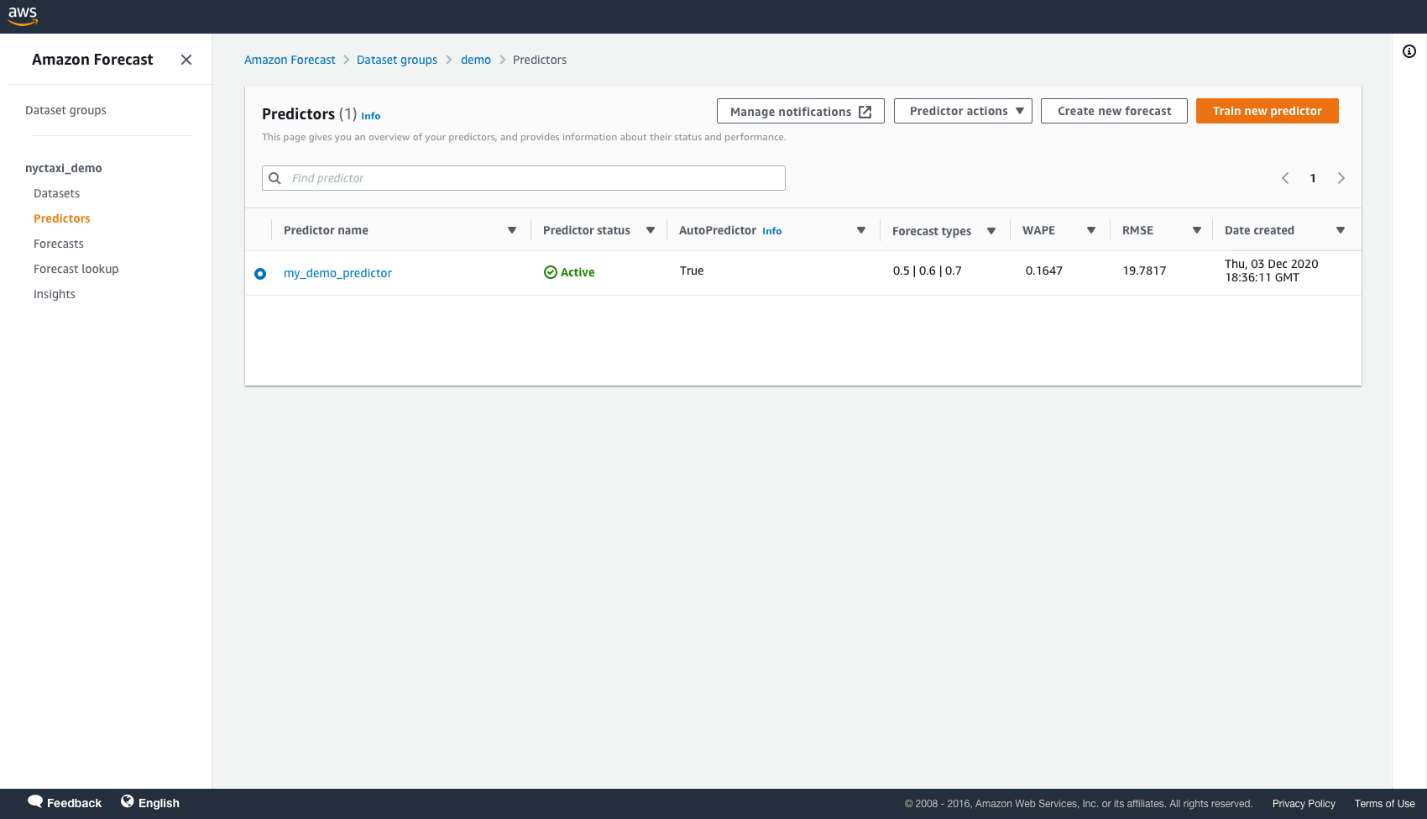Image resolution: width=1427 pixels, height=819 pixels.
Task: Click the forecast types 0.5 | 0.6 | 0.7
Action: [x=927, y=271]
